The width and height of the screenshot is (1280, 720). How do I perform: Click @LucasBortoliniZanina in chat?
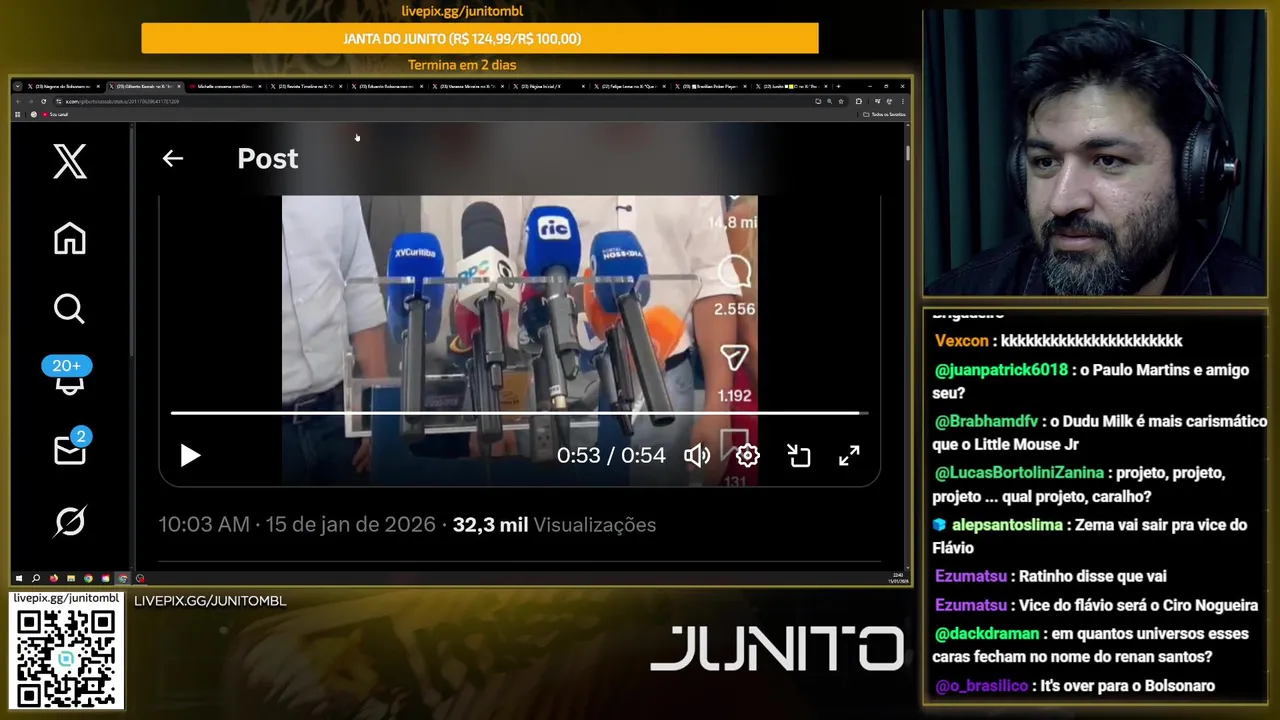(1019, 473)
